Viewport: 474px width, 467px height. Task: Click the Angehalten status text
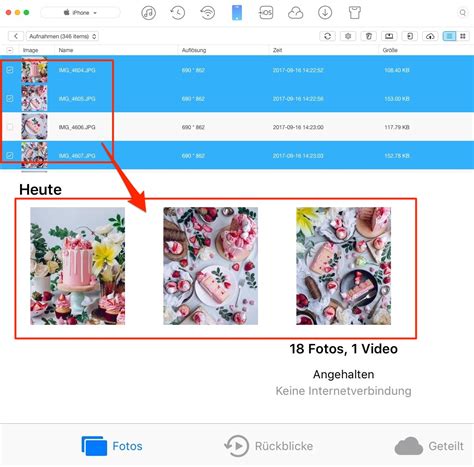(x=343, y=374)
